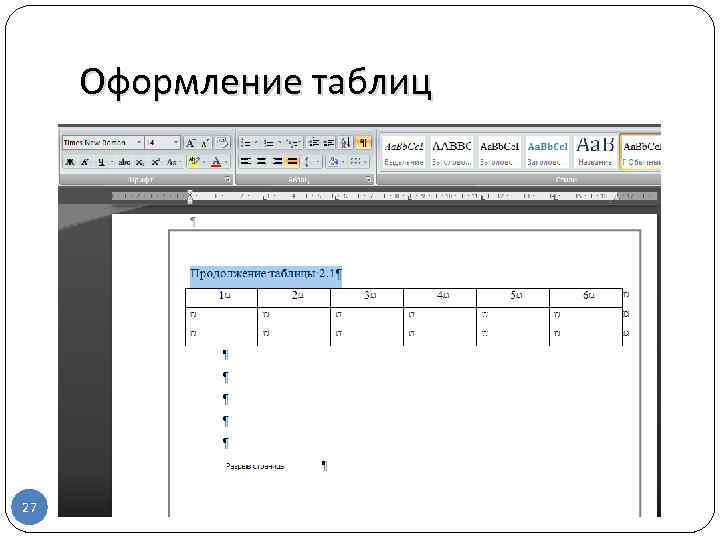Increase font size with grow button

[190, 143]
